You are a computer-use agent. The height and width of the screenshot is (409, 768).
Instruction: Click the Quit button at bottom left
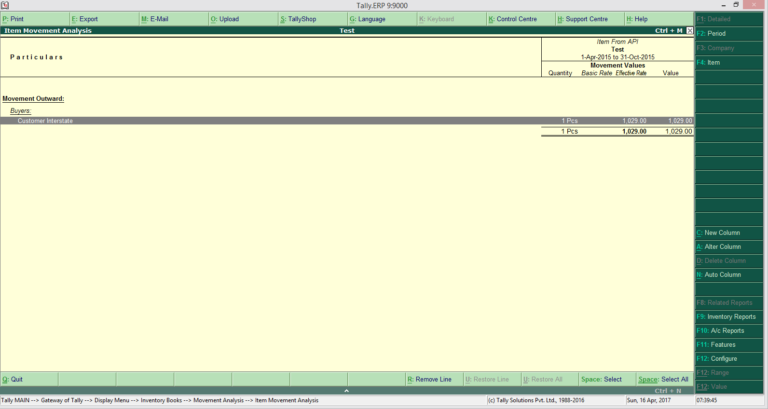point(29,379)
